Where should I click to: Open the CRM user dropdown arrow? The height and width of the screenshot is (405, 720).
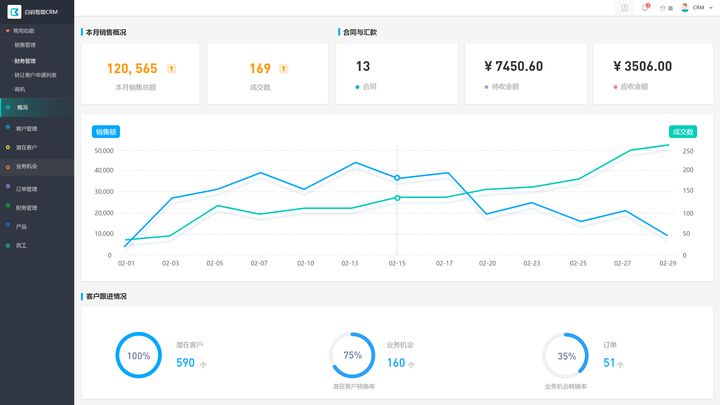pos(709,7)
